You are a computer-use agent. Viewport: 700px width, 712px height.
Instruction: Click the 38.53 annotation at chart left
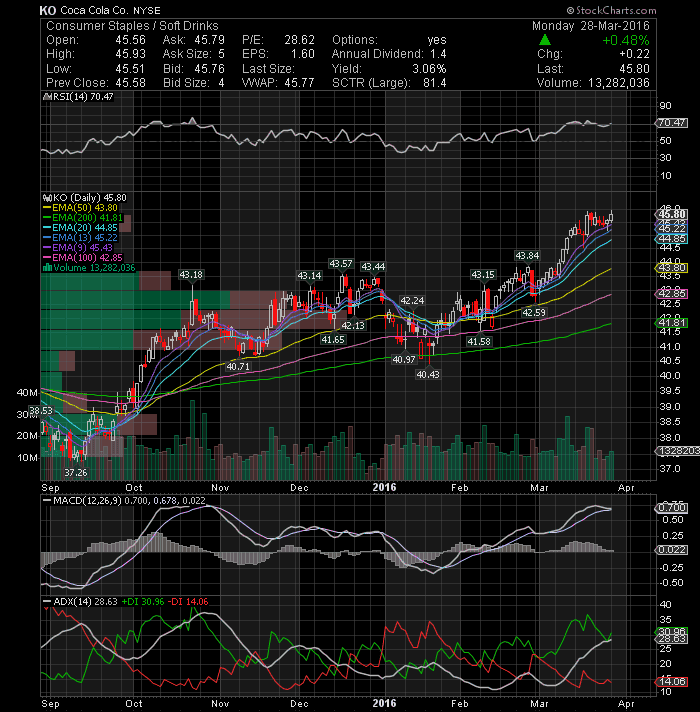tap(41, 411)
